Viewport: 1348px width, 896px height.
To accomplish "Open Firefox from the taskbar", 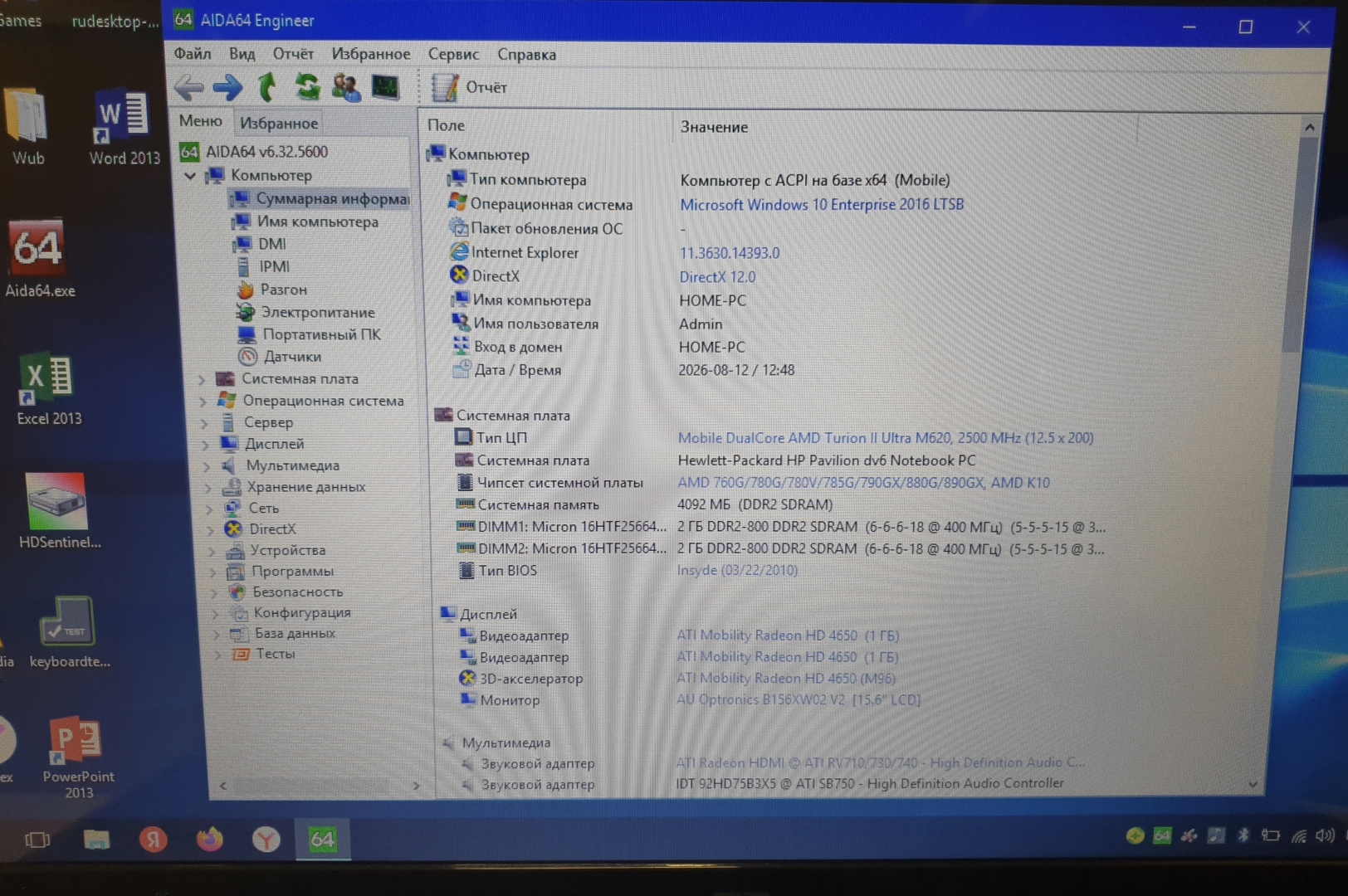I will (209, 839).
